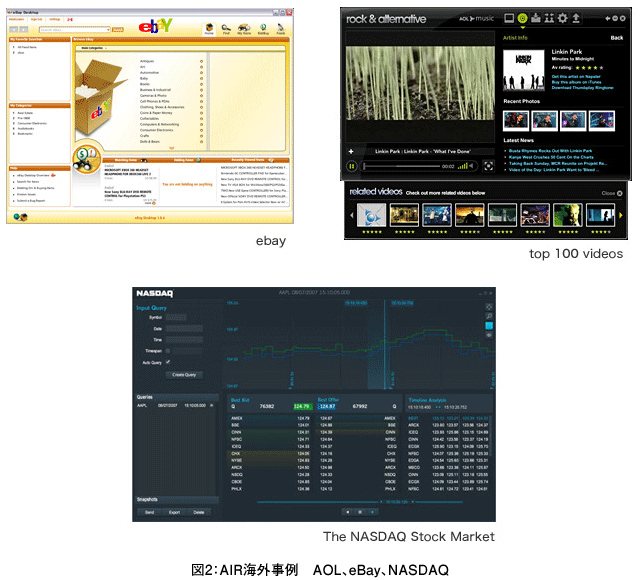Toggle the Auto Query checkbox in NASDAQ
Image resolution: width=640 pixels, height=580 pixels.
168,362
